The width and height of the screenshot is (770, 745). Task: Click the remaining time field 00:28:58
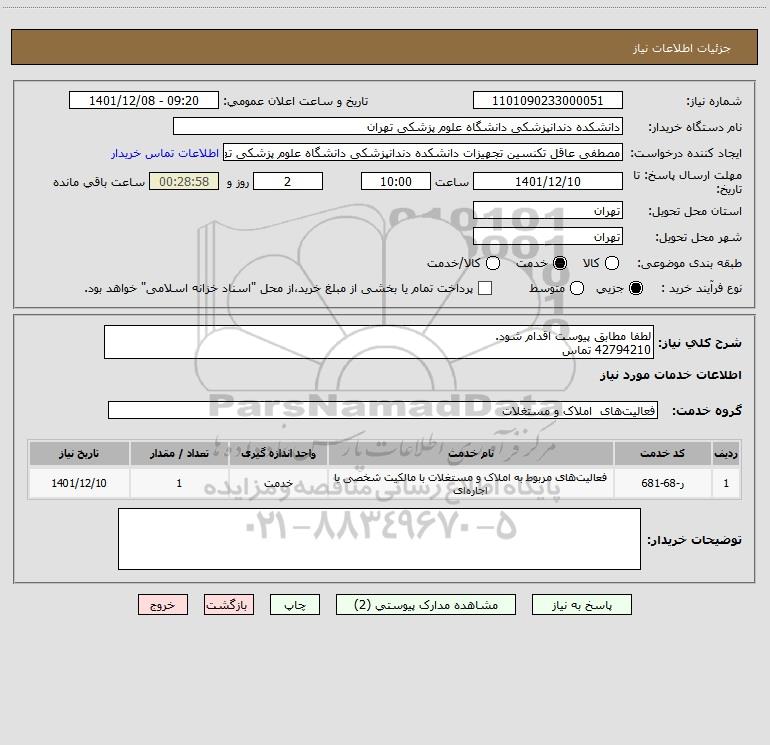coord(184,181)
